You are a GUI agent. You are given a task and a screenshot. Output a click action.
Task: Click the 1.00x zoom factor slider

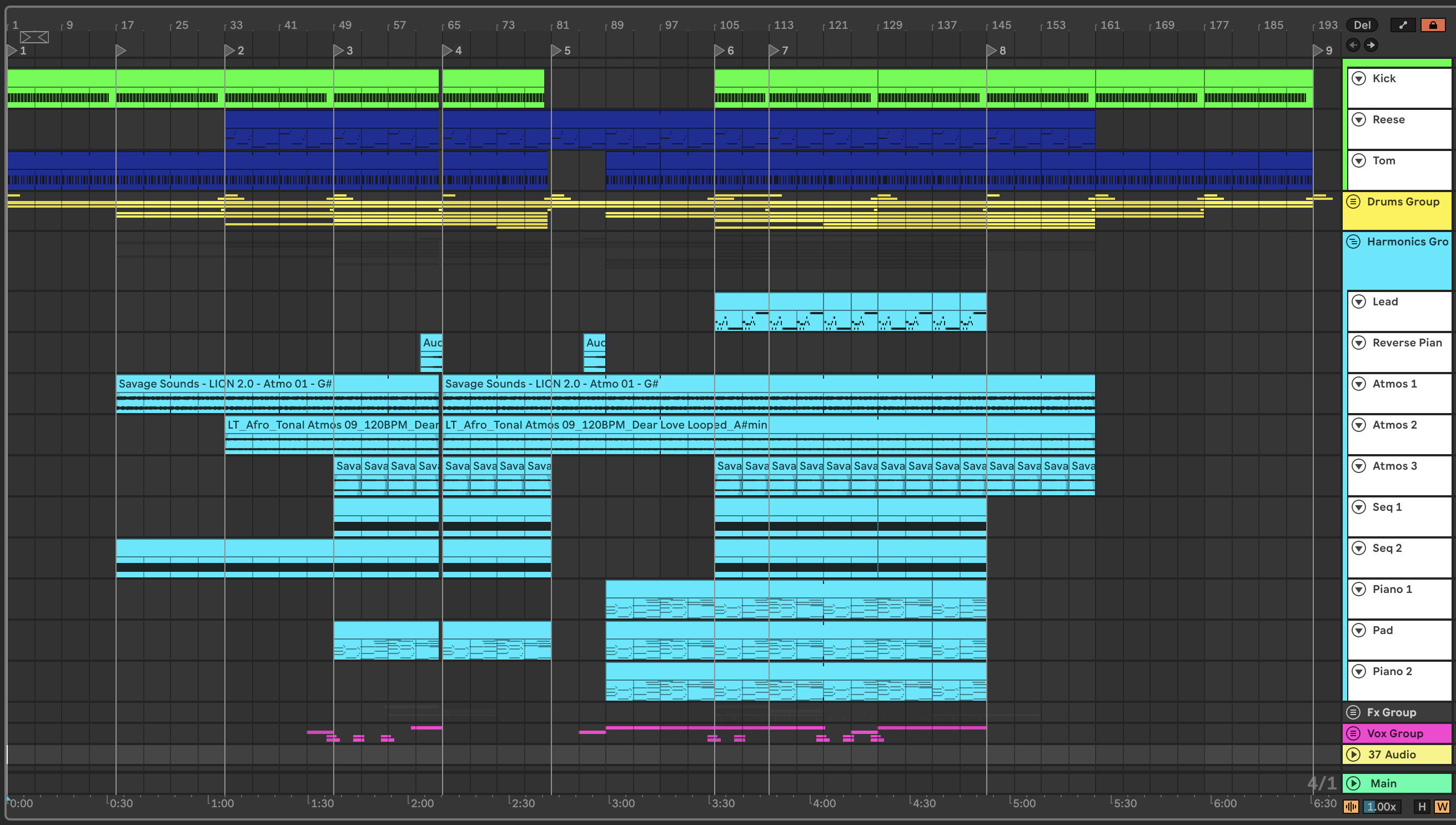[1381, 806]
